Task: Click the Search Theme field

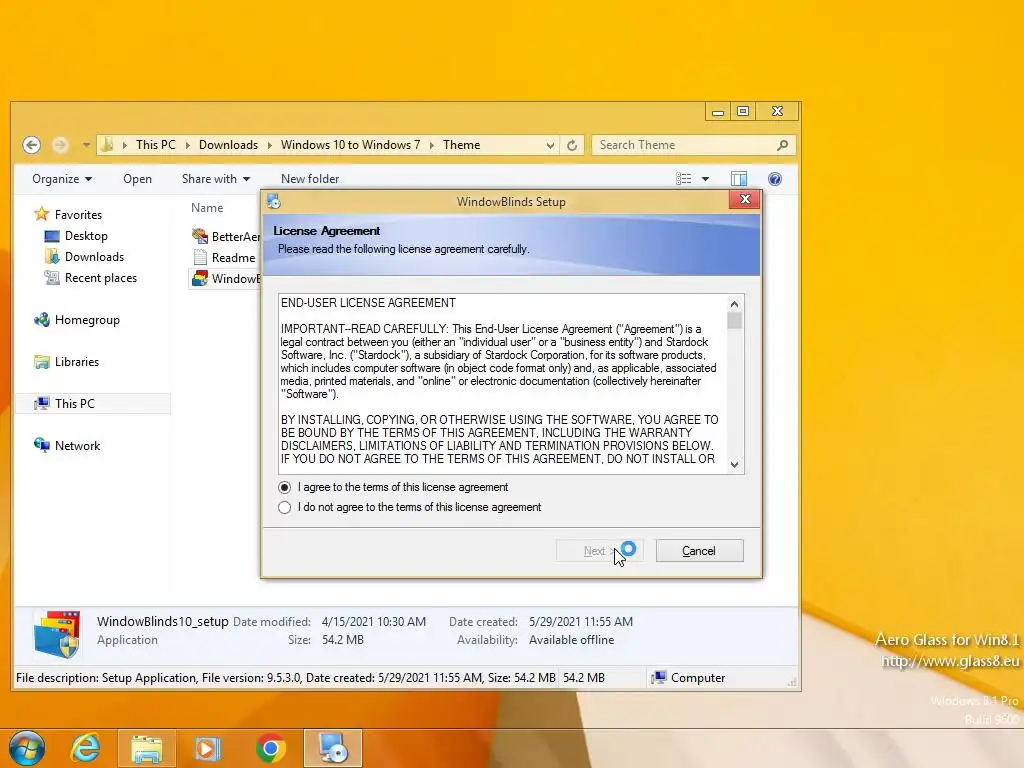Action: click(684, 145)
